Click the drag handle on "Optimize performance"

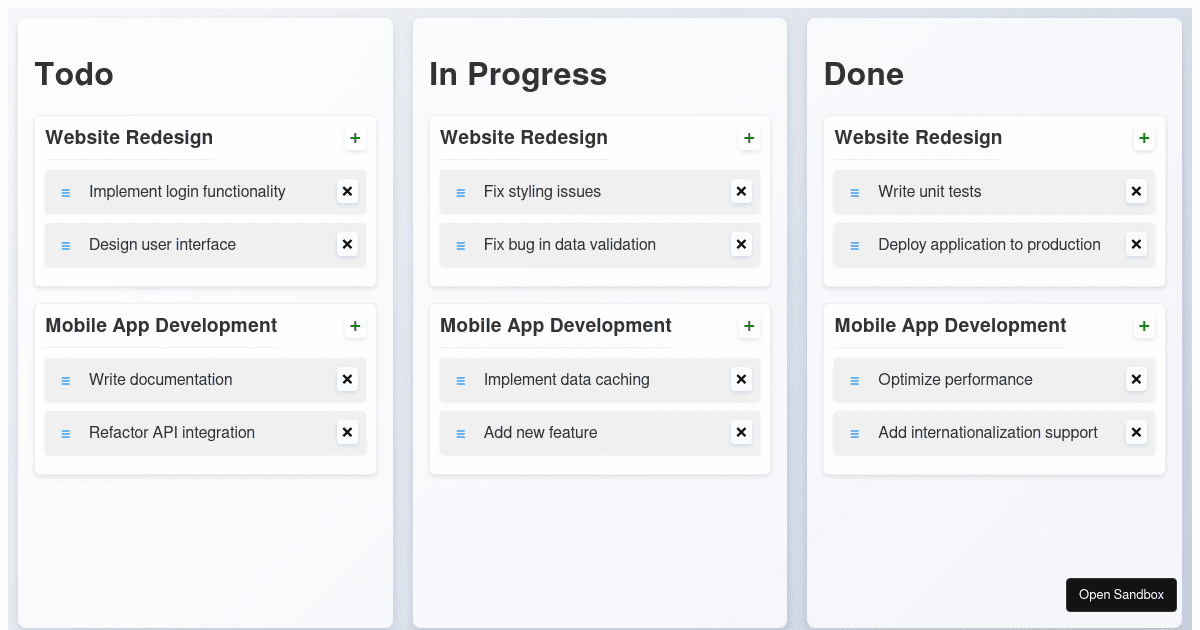click(x=854, y=379)
